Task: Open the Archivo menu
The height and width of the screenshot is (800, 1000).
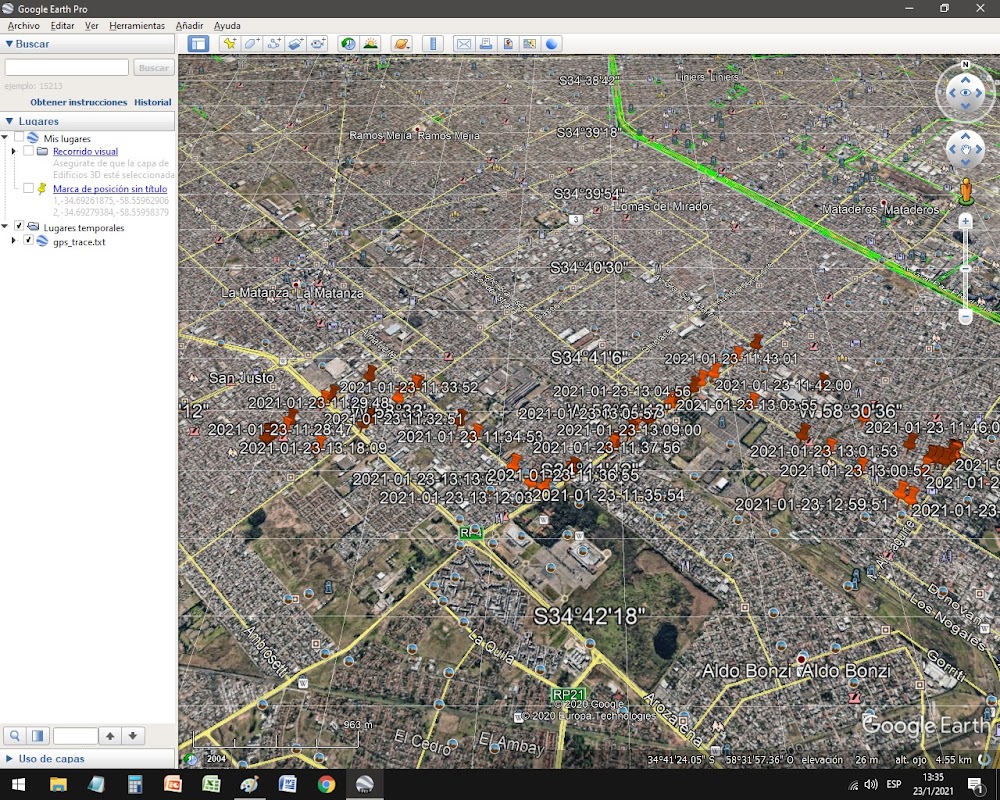Action: pyautogui.click(x=24, y=26)
